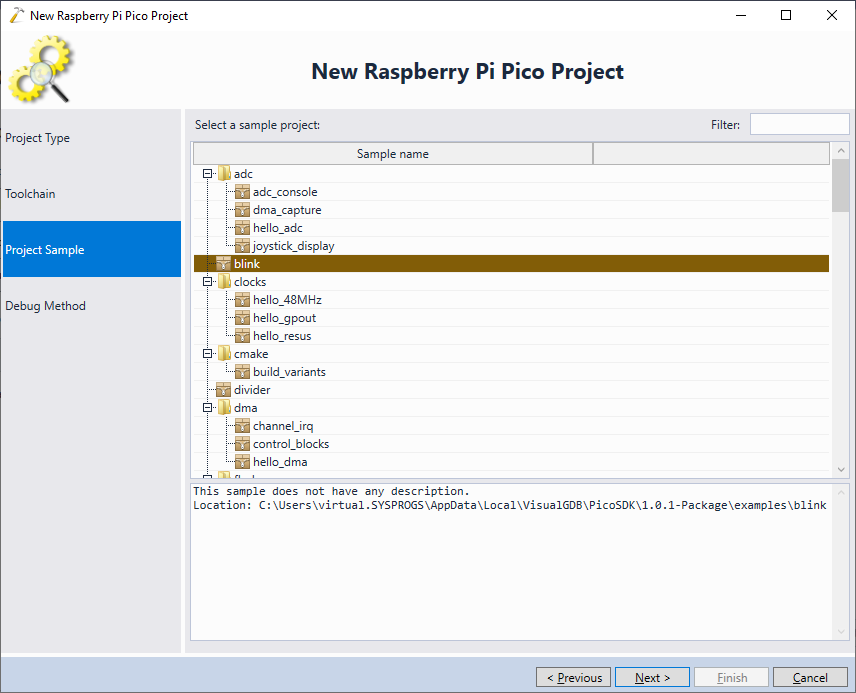Click the build_variants sample icon

point(243,372)
